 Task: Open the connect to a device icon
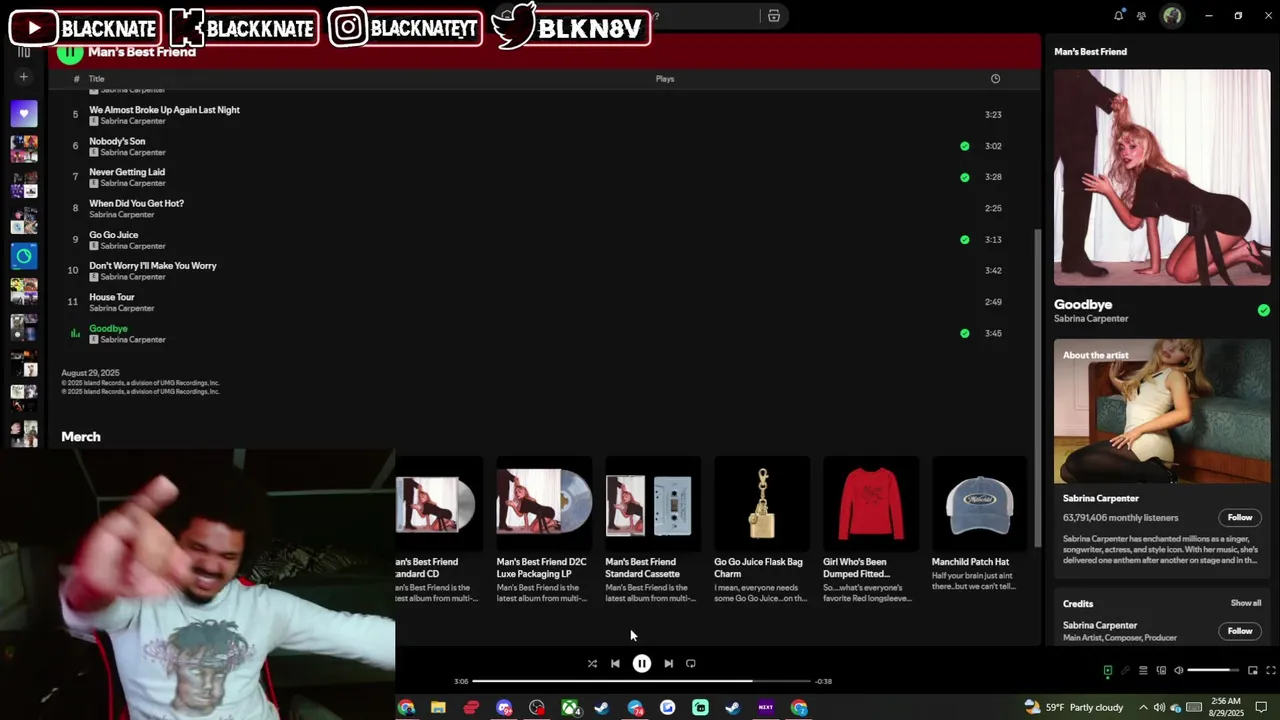point(1161,670)
